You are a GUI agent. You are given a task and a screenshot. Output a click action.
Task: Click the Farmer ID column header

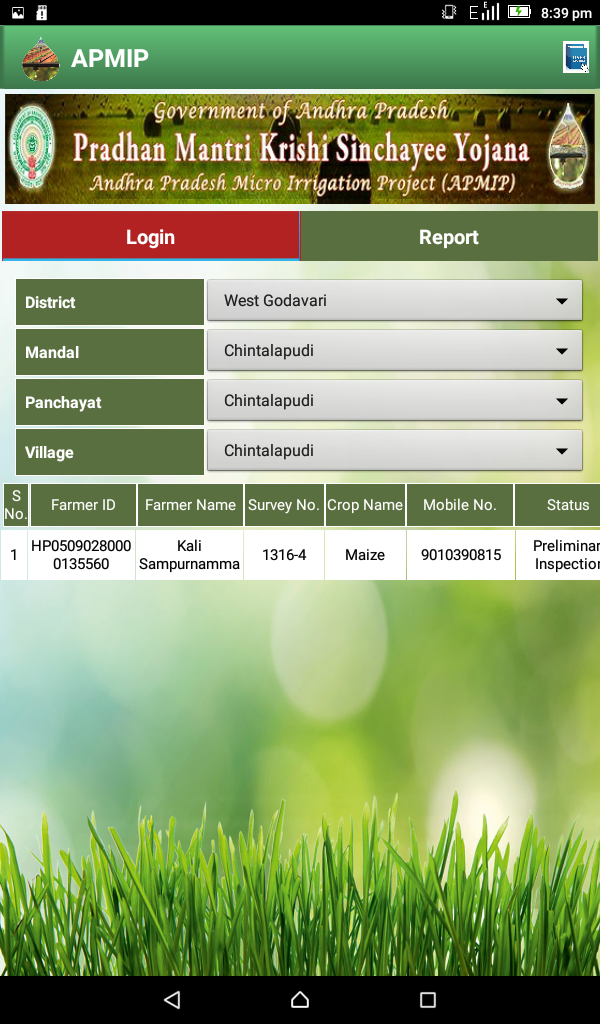point(83,505)
